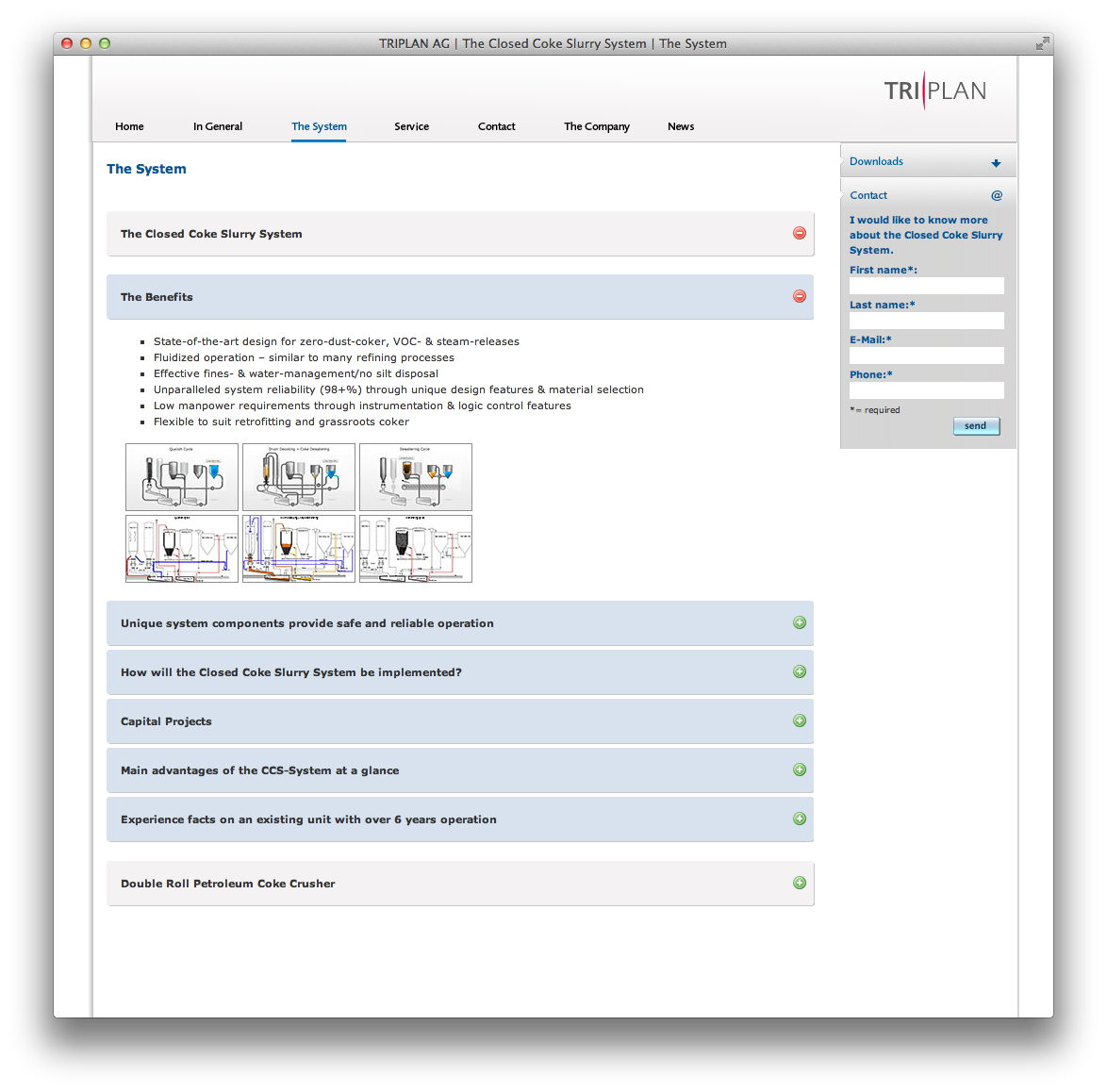
Task: Click The System page heading
Action: pos(146,169)
